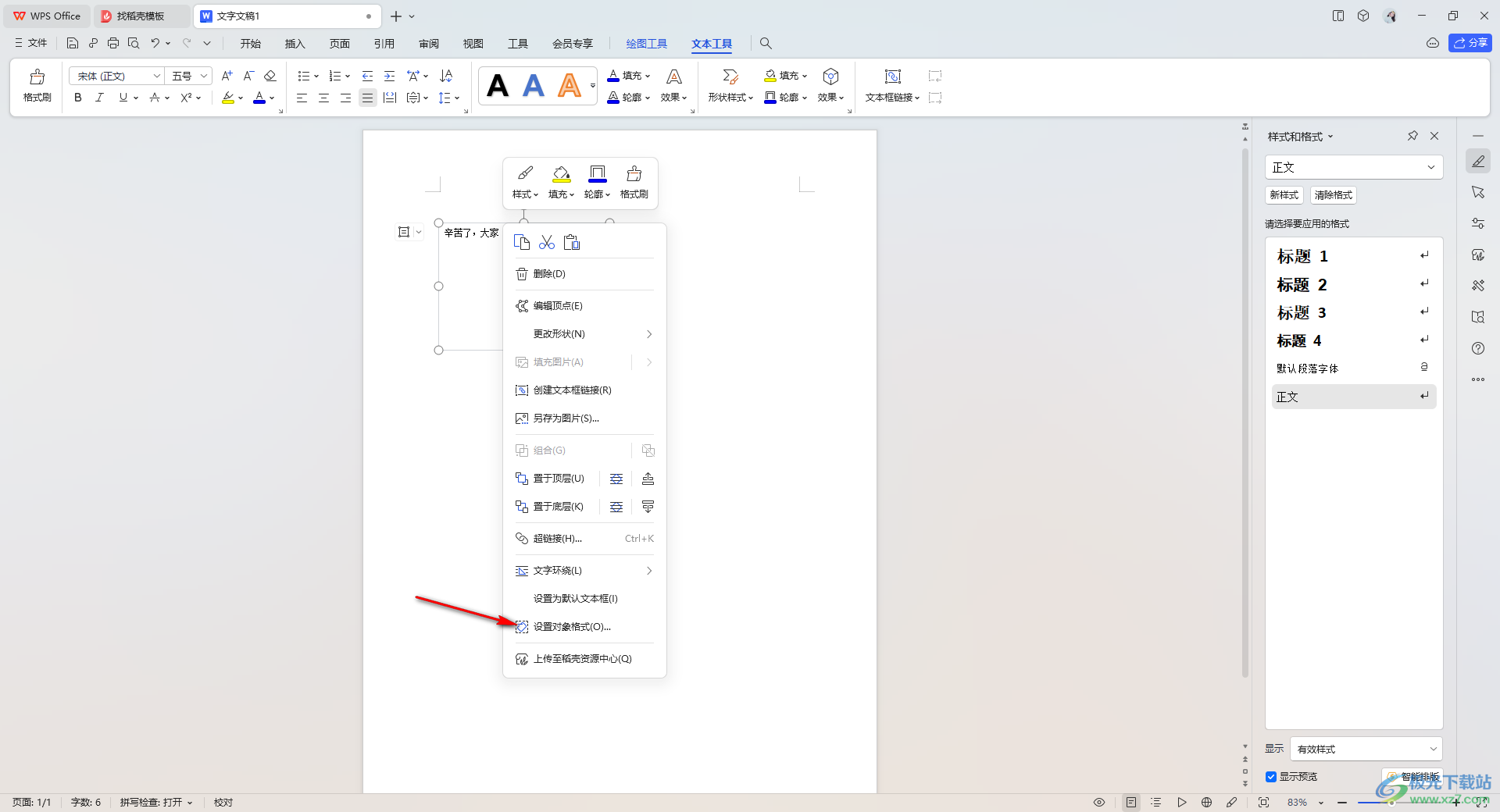Toggle italic formatting in ribbon

99,98
